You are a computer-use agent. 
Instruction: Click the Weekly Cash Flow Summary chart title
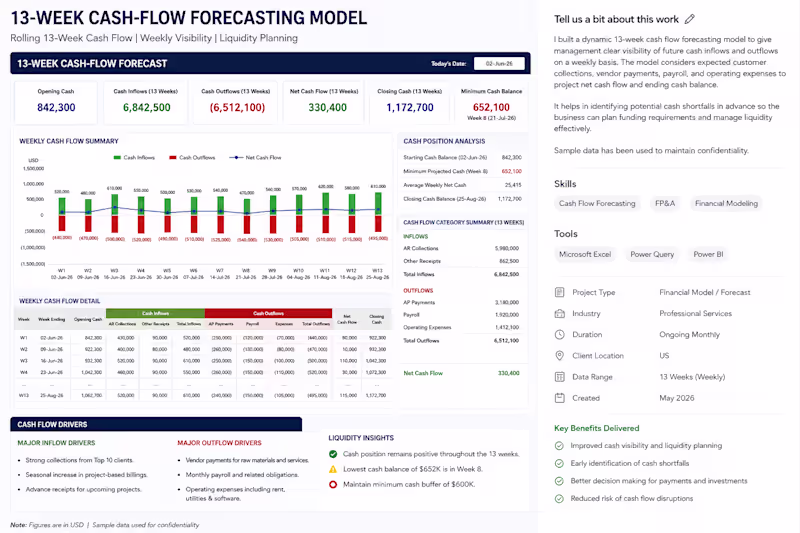(x=69, y=141)
